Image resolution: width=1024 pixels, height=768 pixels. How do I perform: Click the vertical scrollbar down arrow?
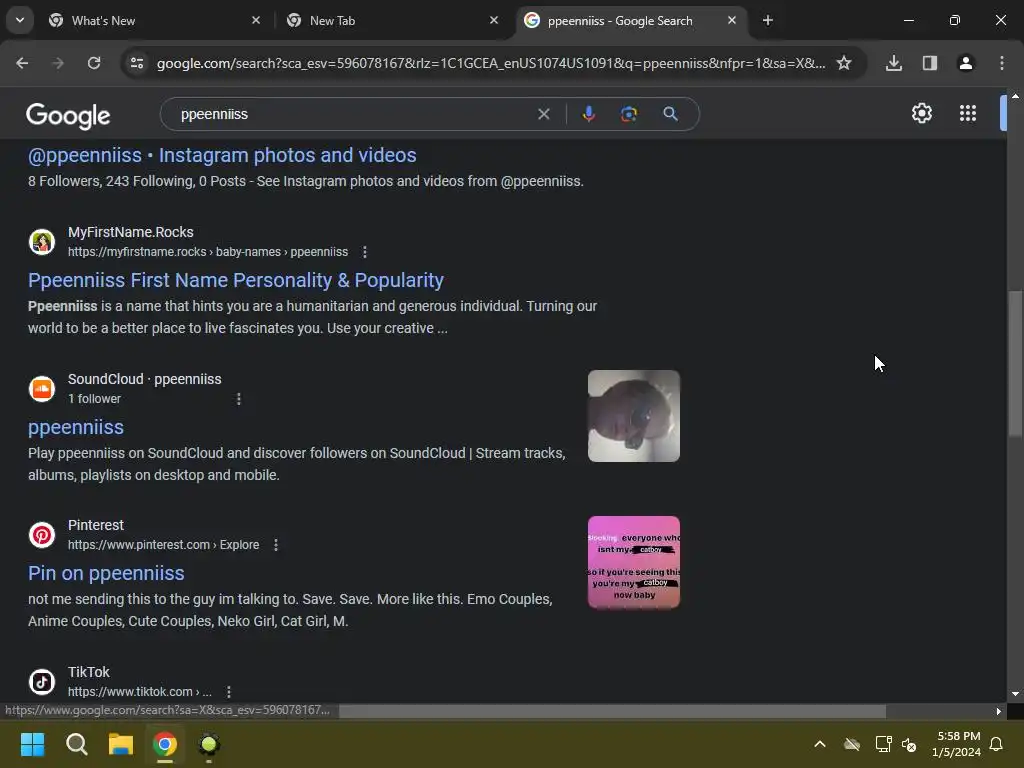click(x=1015, y=694)
